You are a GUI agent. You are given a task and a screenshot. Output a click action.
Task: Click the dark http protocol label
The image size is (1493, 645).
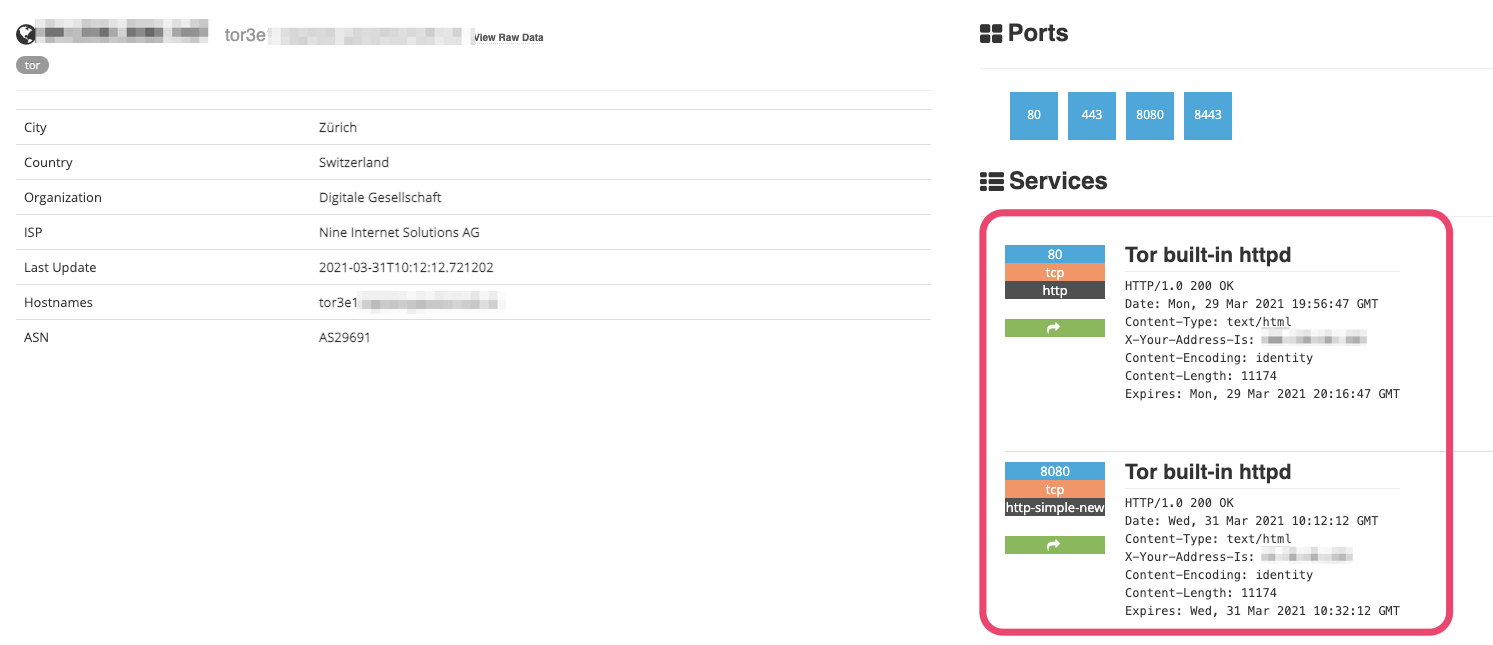coord(1054,290)
